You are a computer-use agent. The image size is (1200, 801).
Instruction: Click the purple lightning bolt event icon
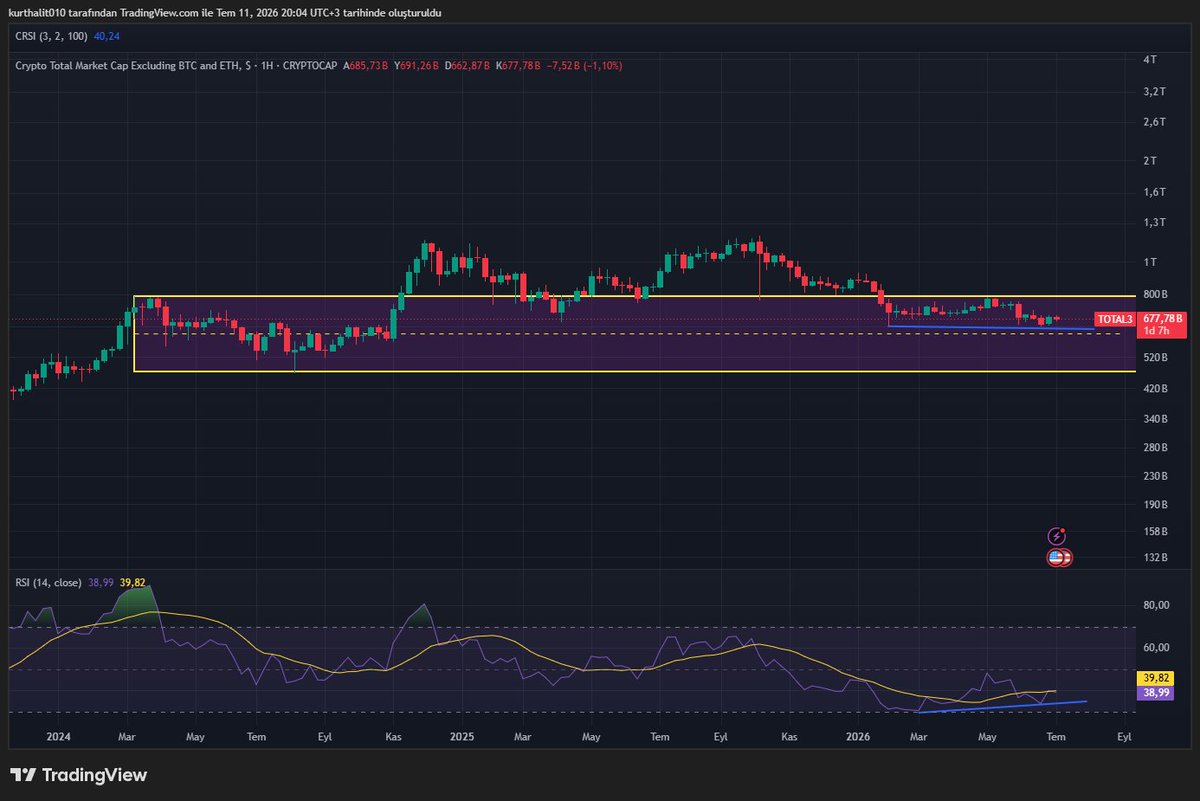click(1056, 536)
